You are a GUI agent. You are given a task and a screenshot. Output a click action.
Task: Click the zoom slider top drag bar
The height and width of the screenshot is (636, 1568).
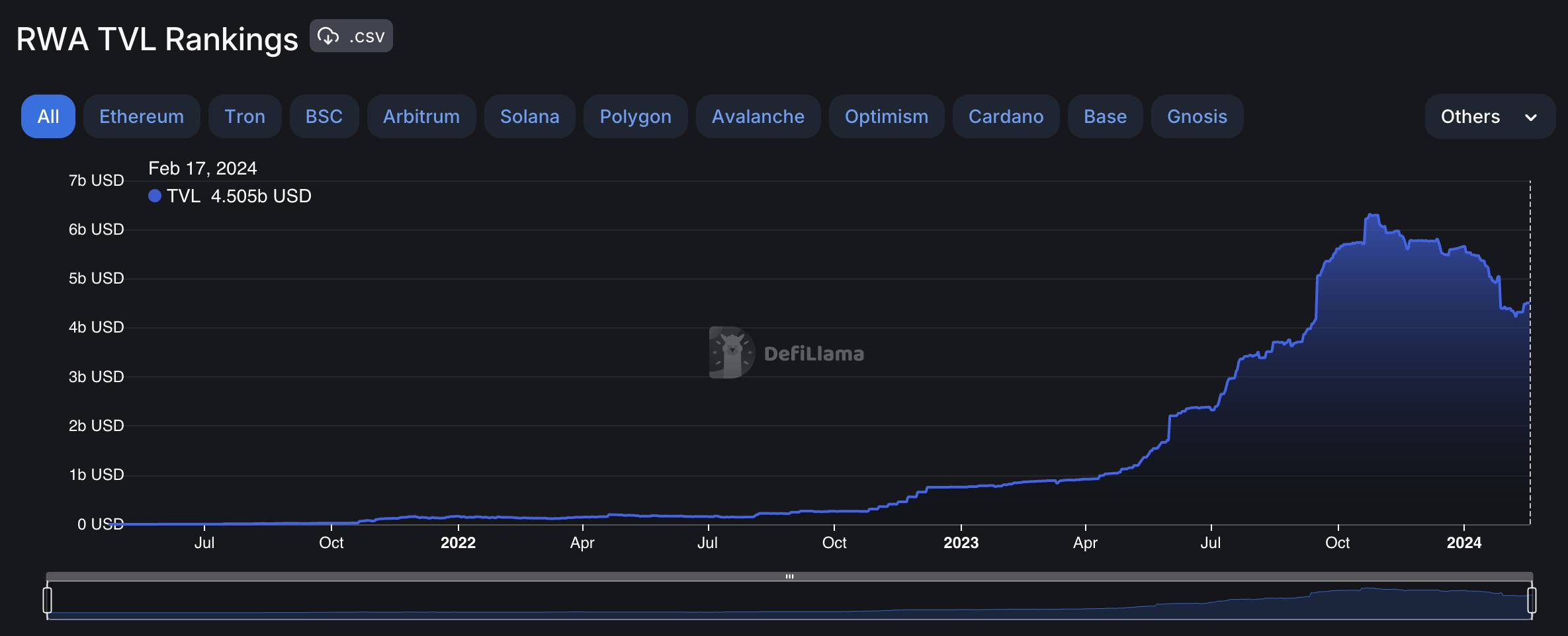click(x=789, y=576)
